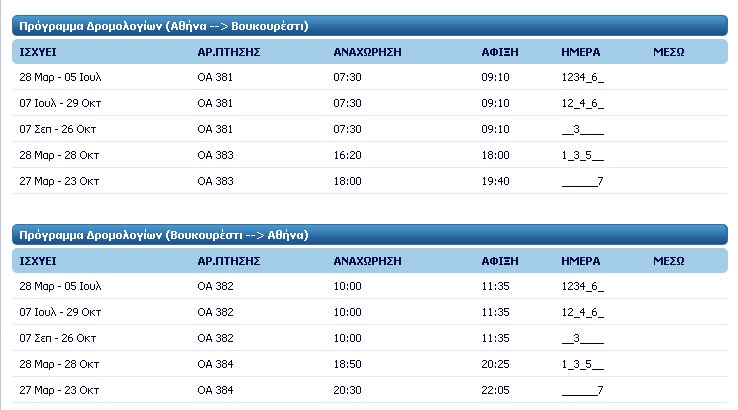The width and height of the screenshot is (738, 410).
Task: Click OA 382 in the 07 Σεπ - 26 Οκτ row
Action: coord(215,338)
